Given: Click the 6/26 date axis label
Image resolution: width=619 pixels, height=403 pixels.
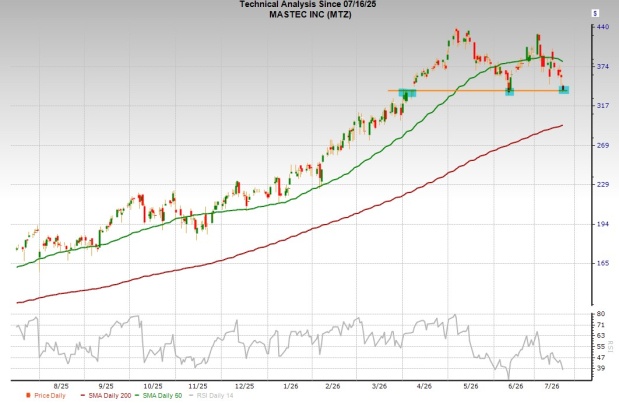Looking at the screenshot, I should (x=516, y=386).
